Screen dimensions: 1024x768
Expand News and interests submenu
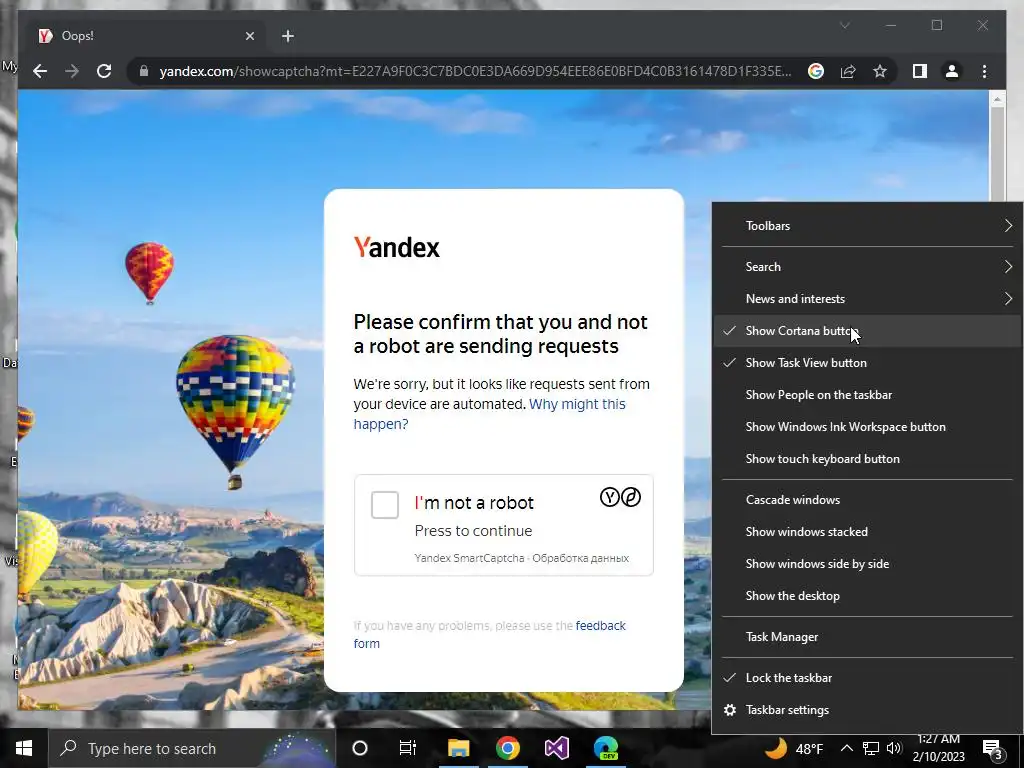tap(867, 298)
